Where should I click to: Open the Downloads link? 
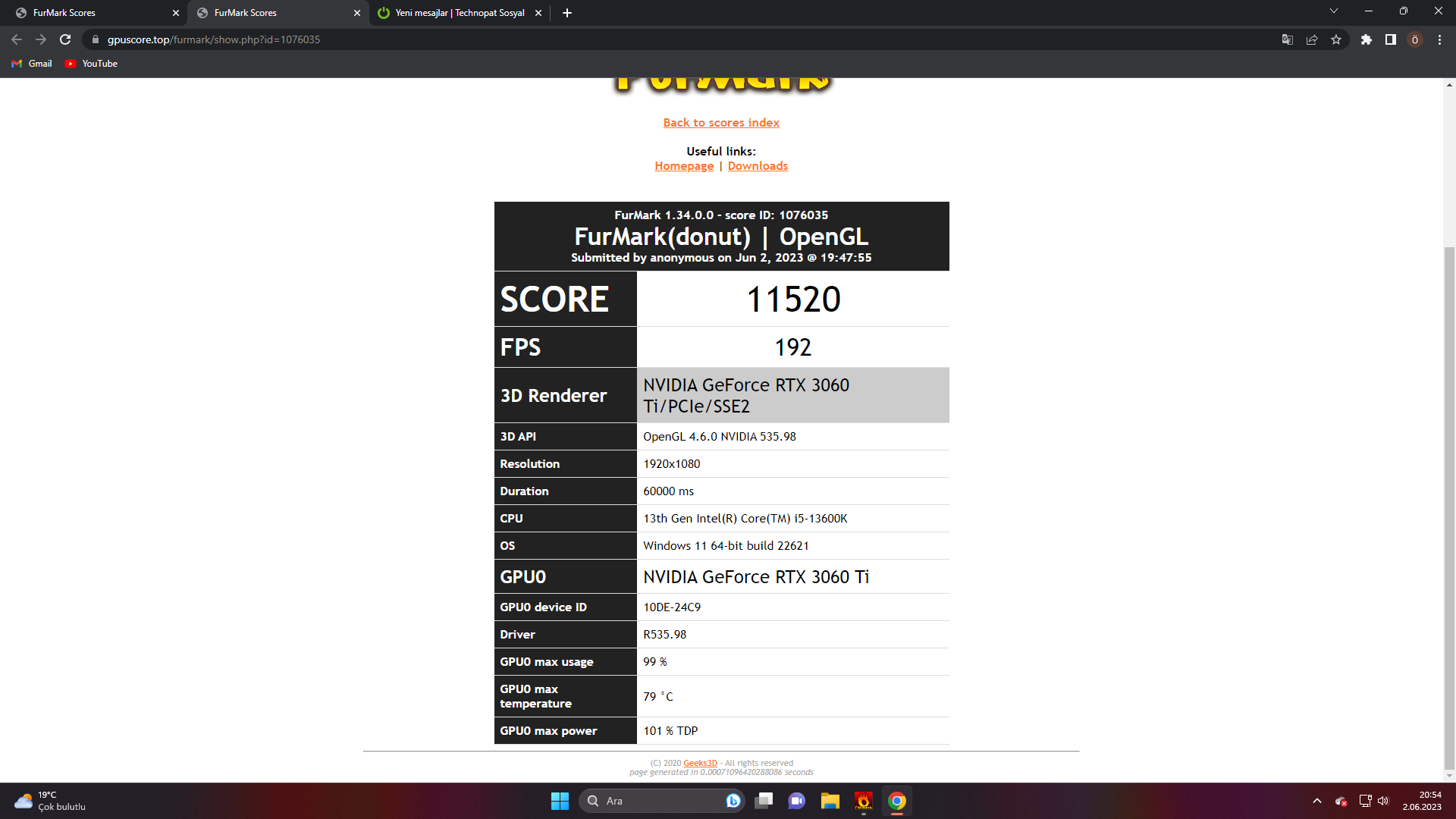point(757,166)
